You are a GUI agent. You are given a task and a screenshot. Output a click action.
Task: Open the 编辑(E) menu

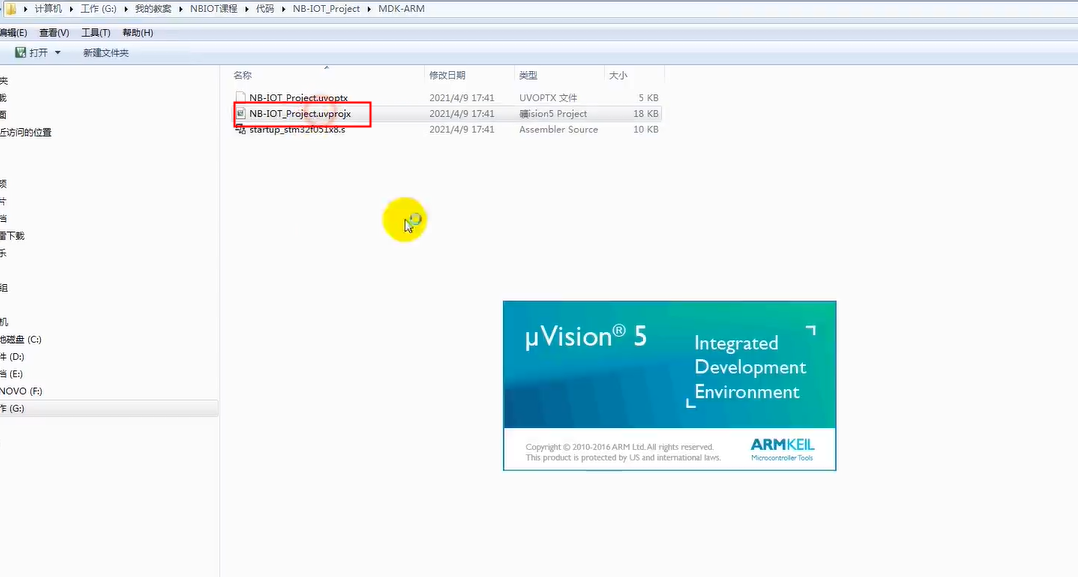(13, 33)
